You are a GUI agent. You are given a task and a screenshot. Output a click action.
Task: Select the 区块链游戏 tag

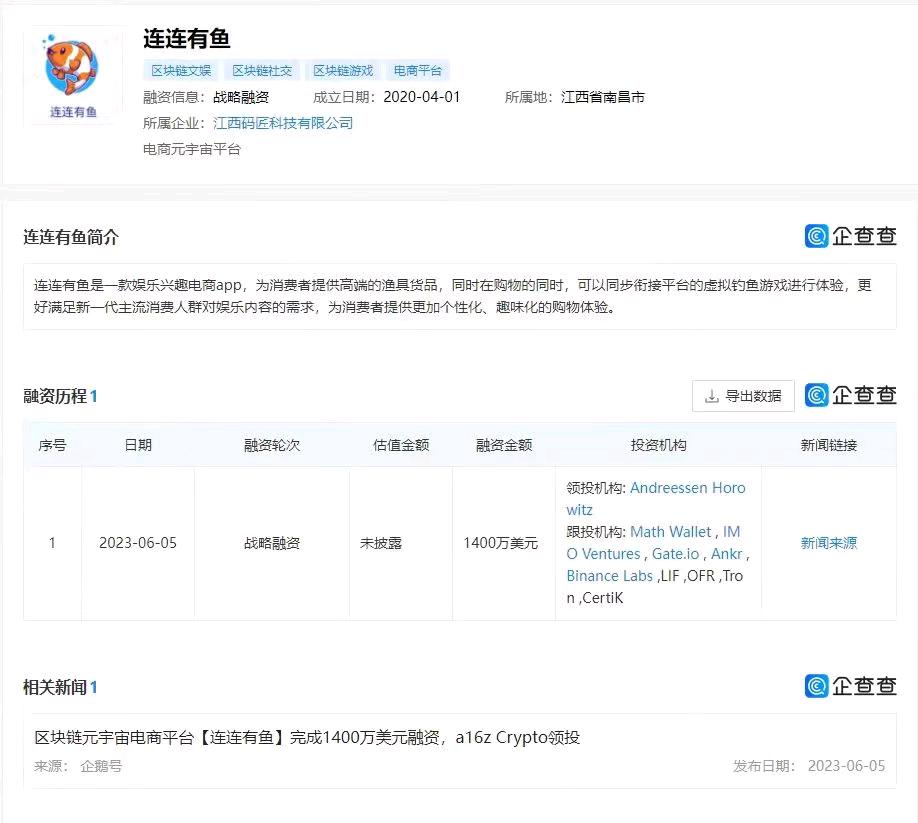coord(342,71)
